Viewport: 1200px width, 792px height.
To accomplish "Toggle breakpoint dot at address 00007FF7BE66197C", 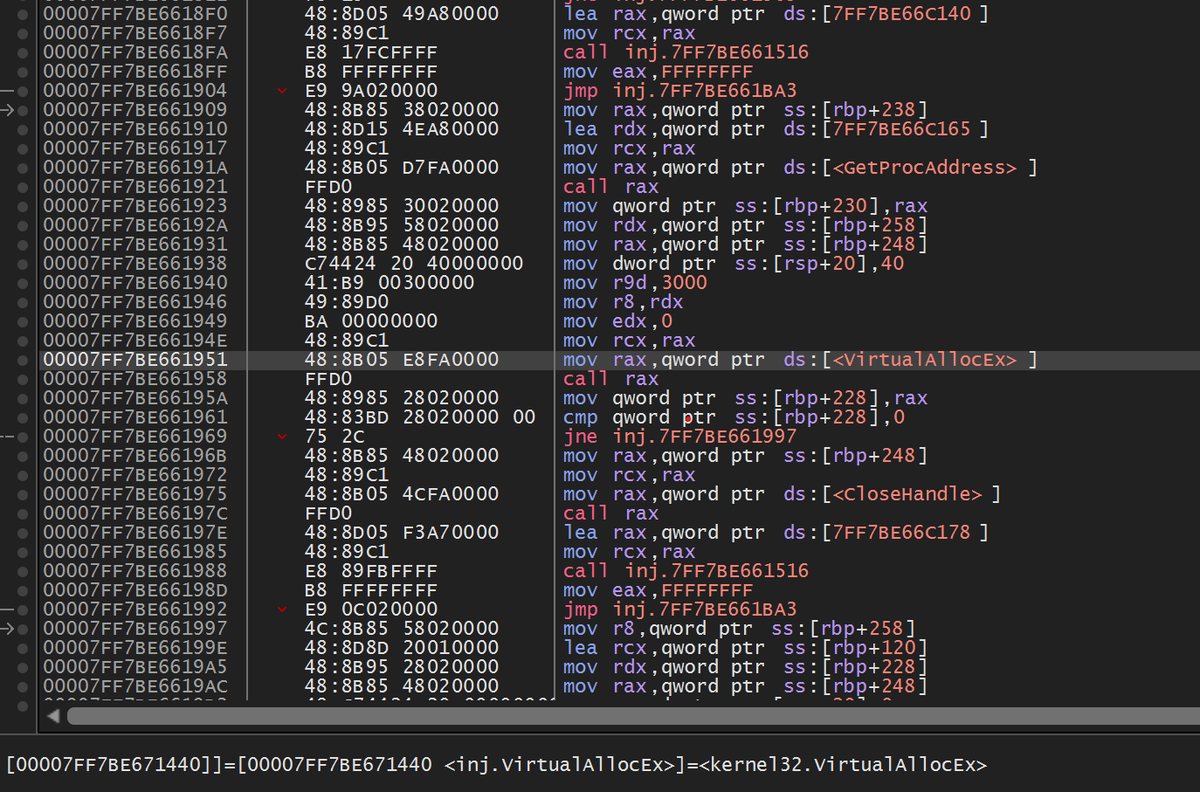I will [24, 514].
